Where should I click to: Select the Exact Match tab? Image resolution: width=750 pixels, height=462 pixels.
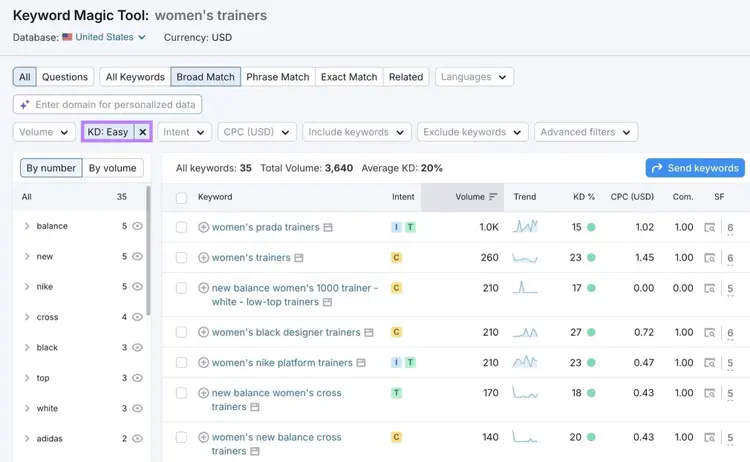click(349, 77)
